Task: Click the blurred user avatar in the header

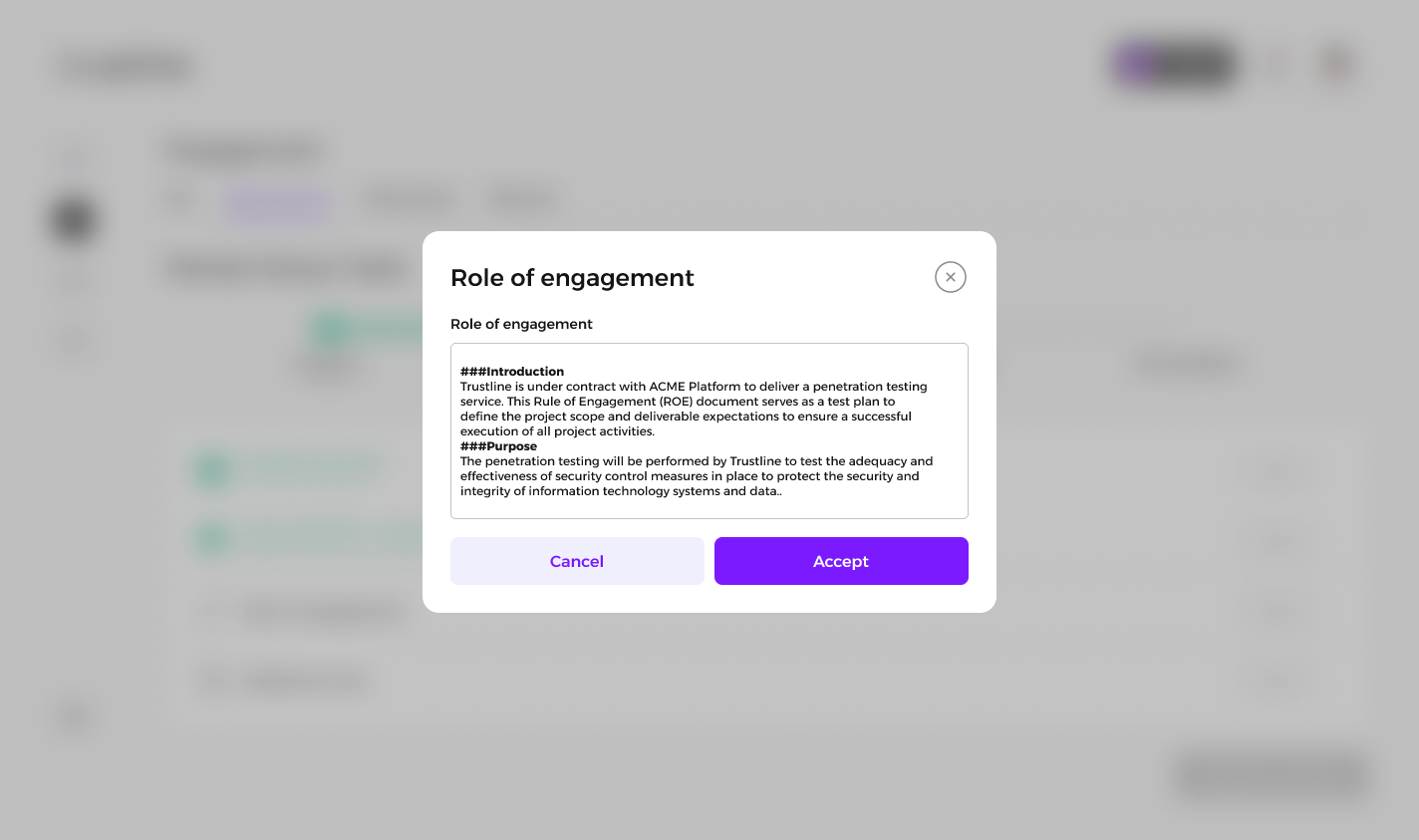Action: 1336,66
